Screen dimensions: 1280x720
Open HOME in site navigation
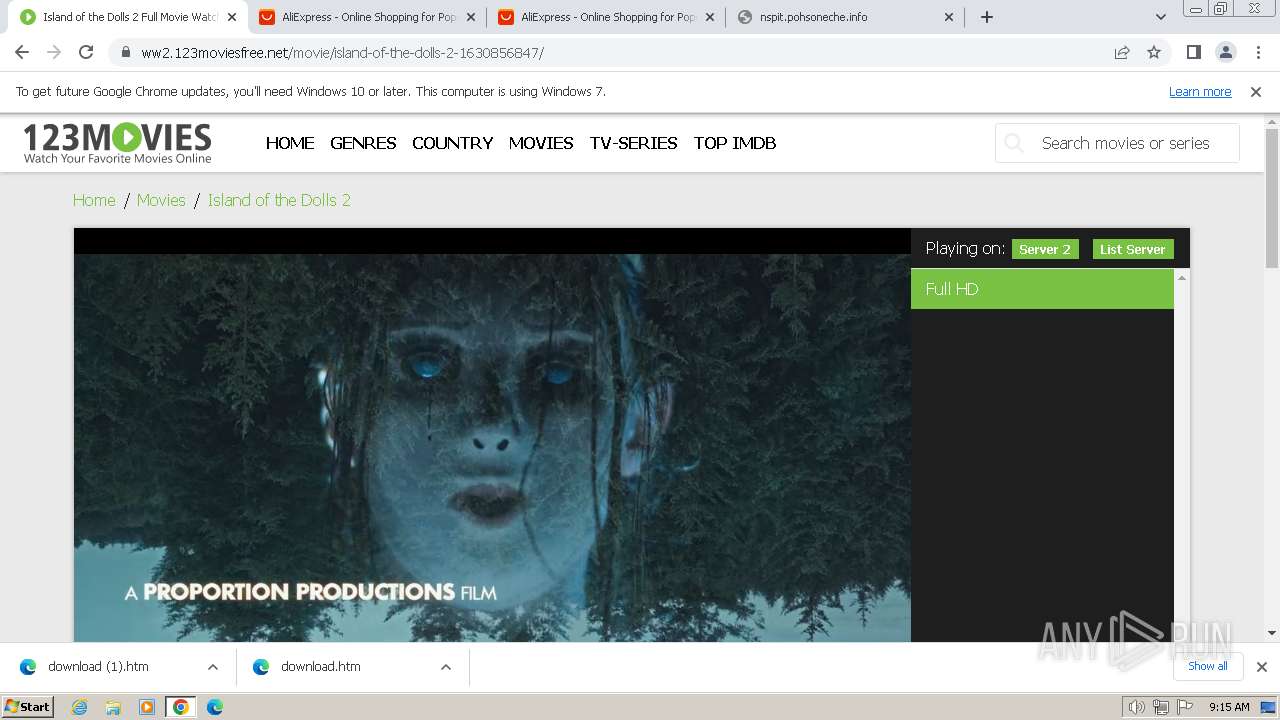290,143
